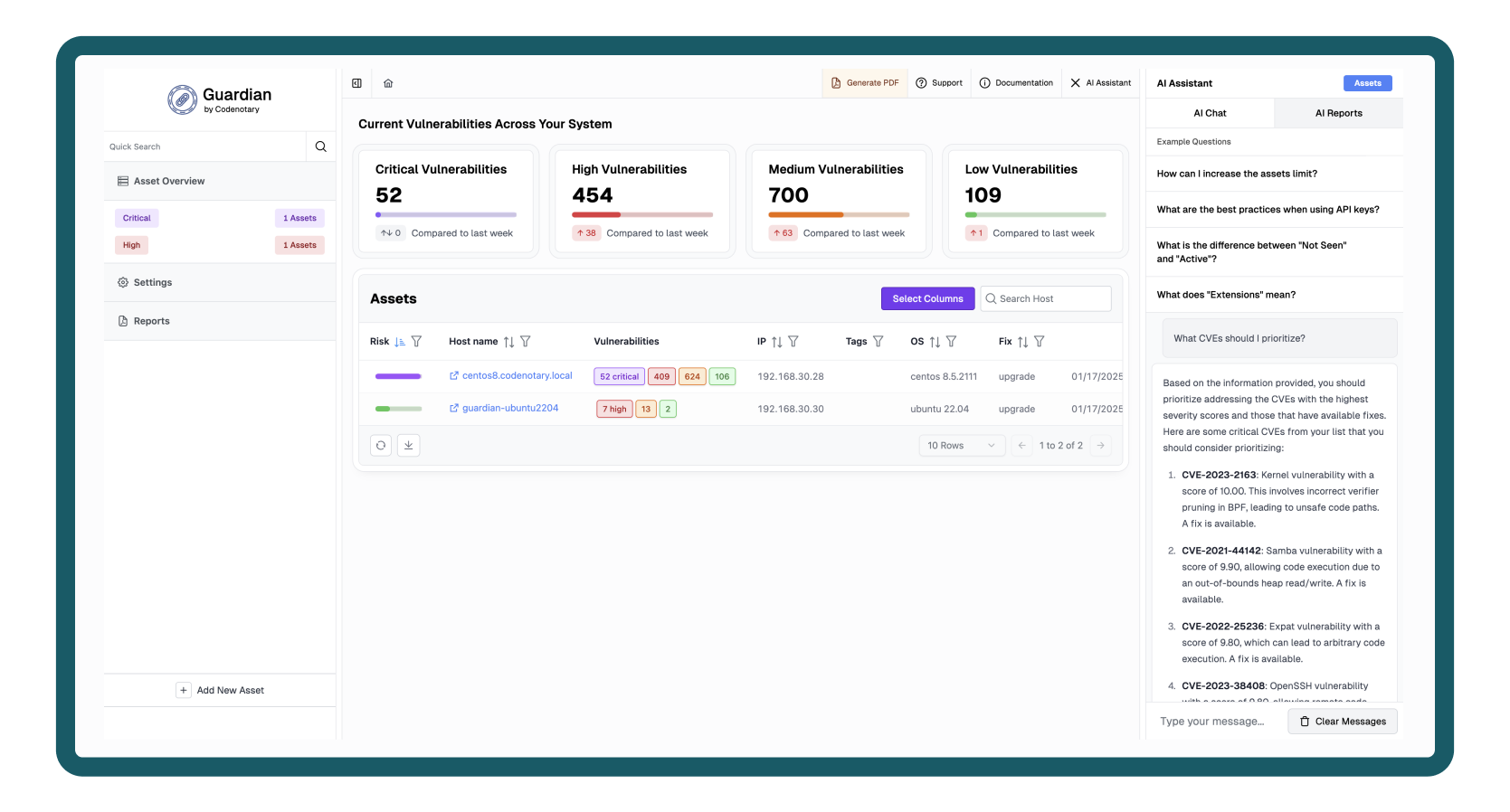
Task: Open Support
Action: (939, 83)
